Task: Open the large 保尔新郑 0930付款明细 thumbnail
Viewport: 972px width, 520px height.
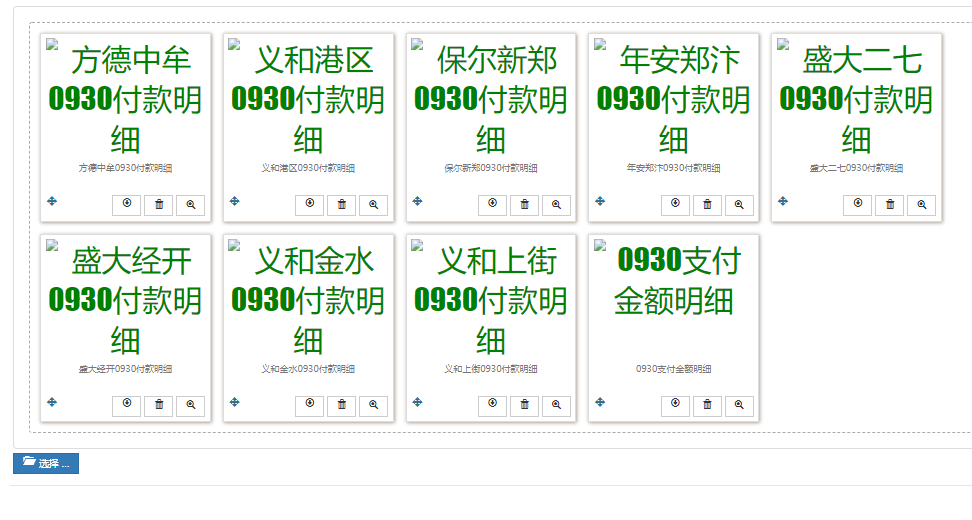Action: pyautogui.click(x=491, y=99)
